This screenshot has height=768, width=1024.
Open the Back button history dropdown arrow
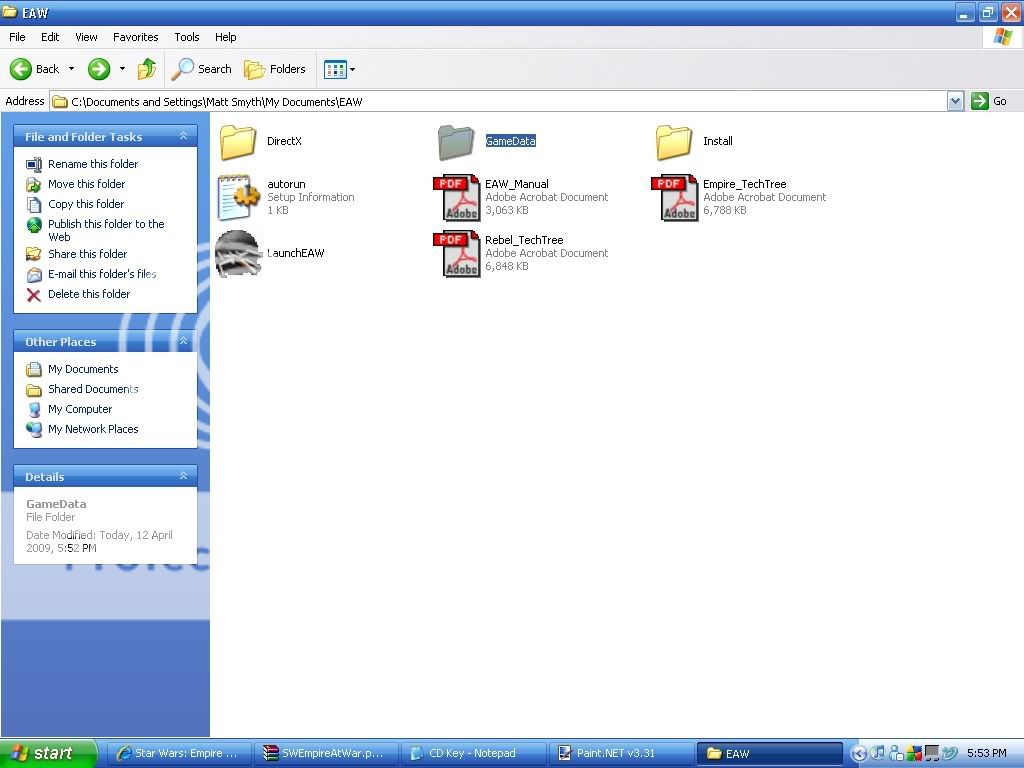click(71, 69)
